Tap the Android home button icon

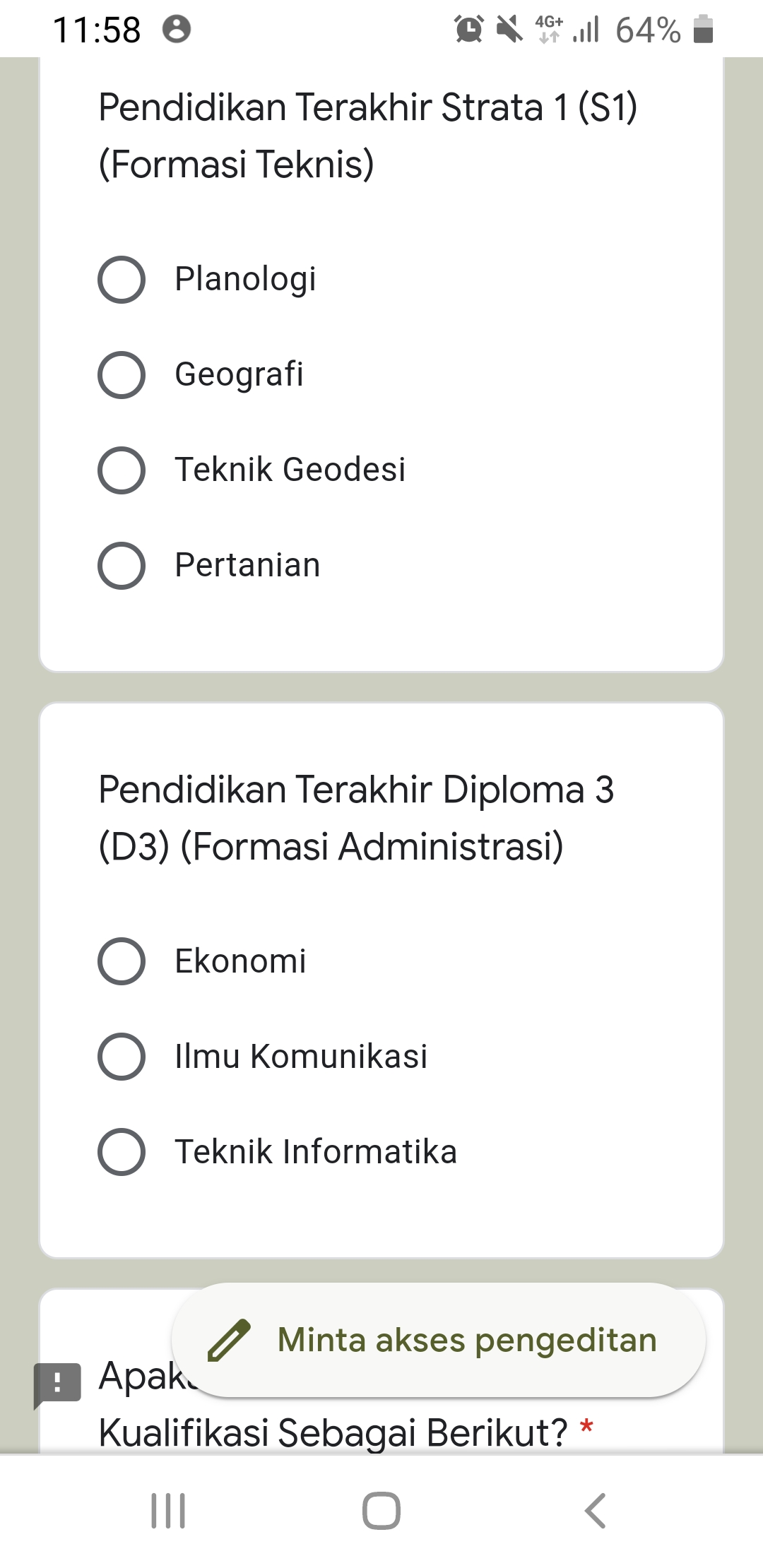click(381, 1511)
